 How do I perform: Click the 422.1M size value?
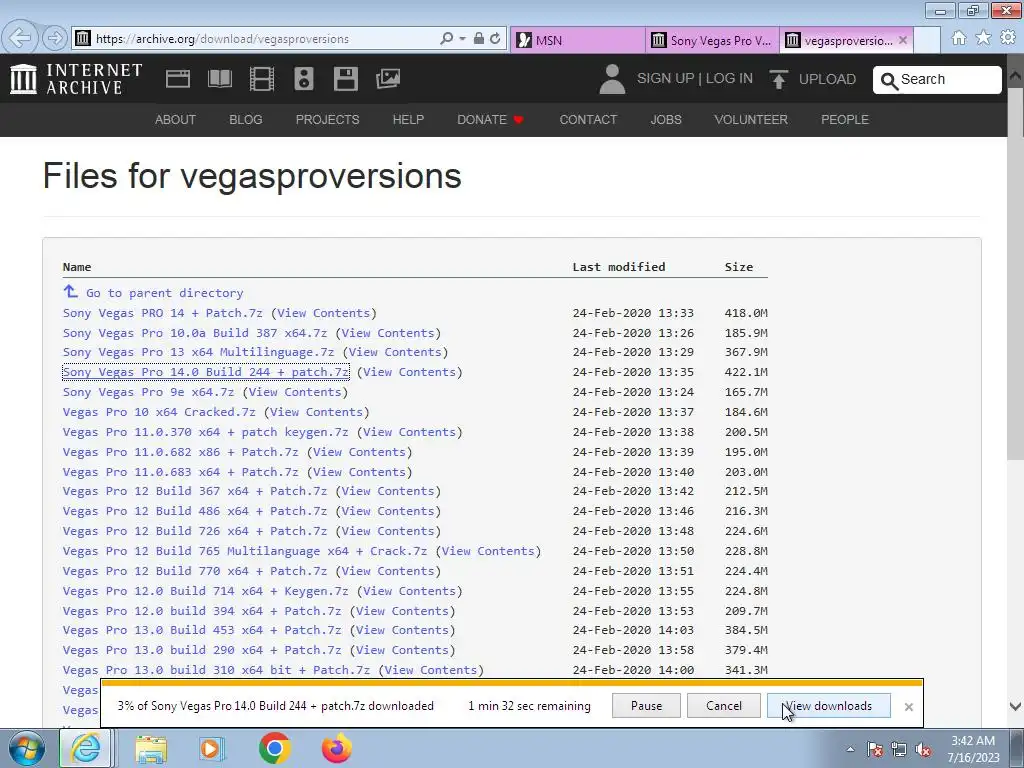[746, 372]
